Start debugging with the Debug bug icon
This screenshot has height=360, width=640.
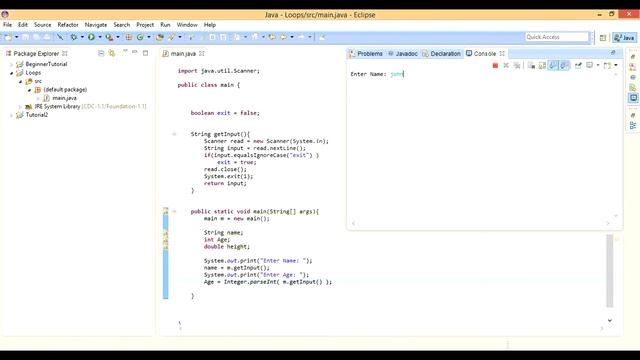tap(73, 37)
